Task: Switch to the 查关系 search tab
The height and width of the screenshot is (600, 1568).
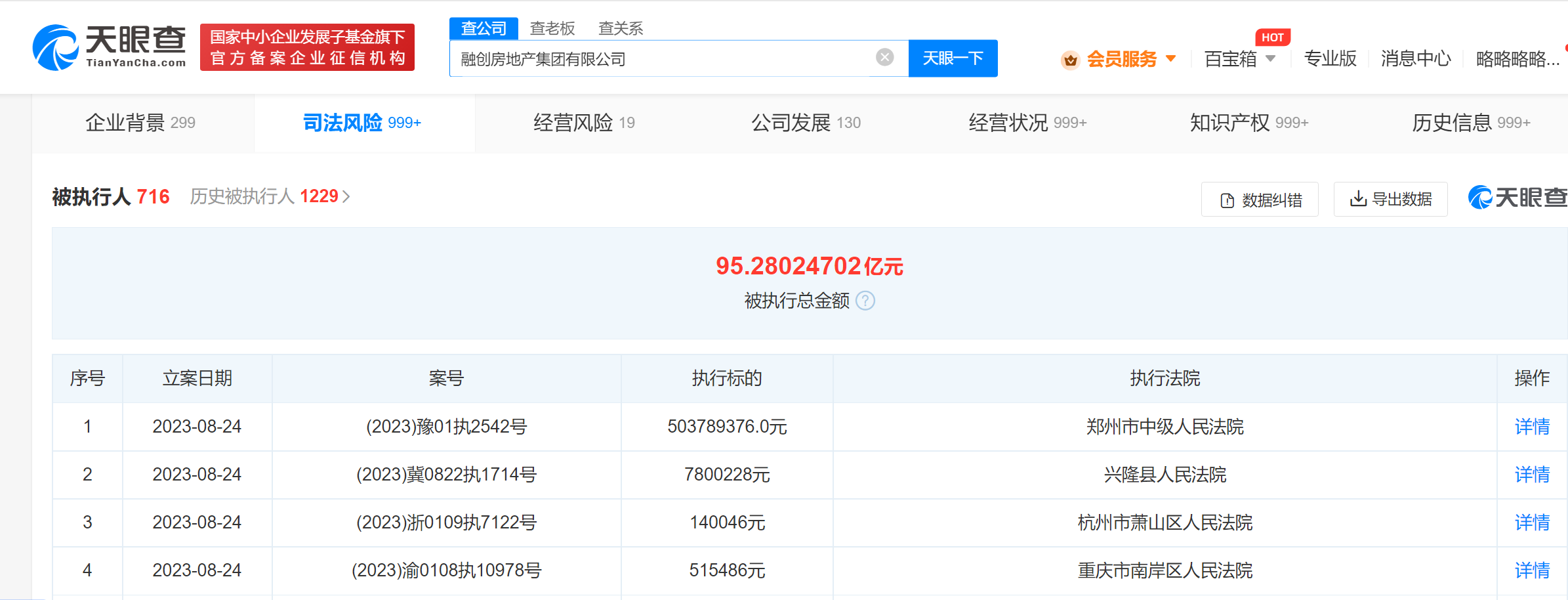Action: [x=620, y=28]
